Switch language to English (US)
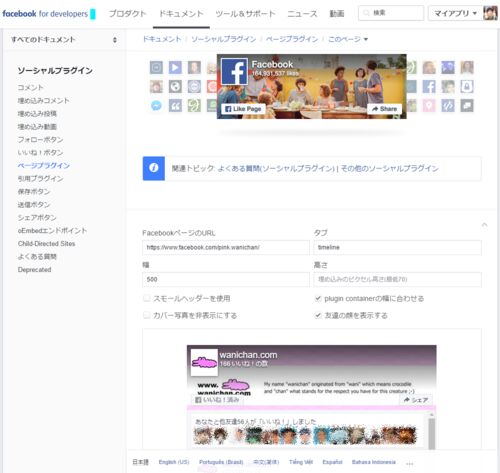The image size is (500, 473). pos(174,462)
